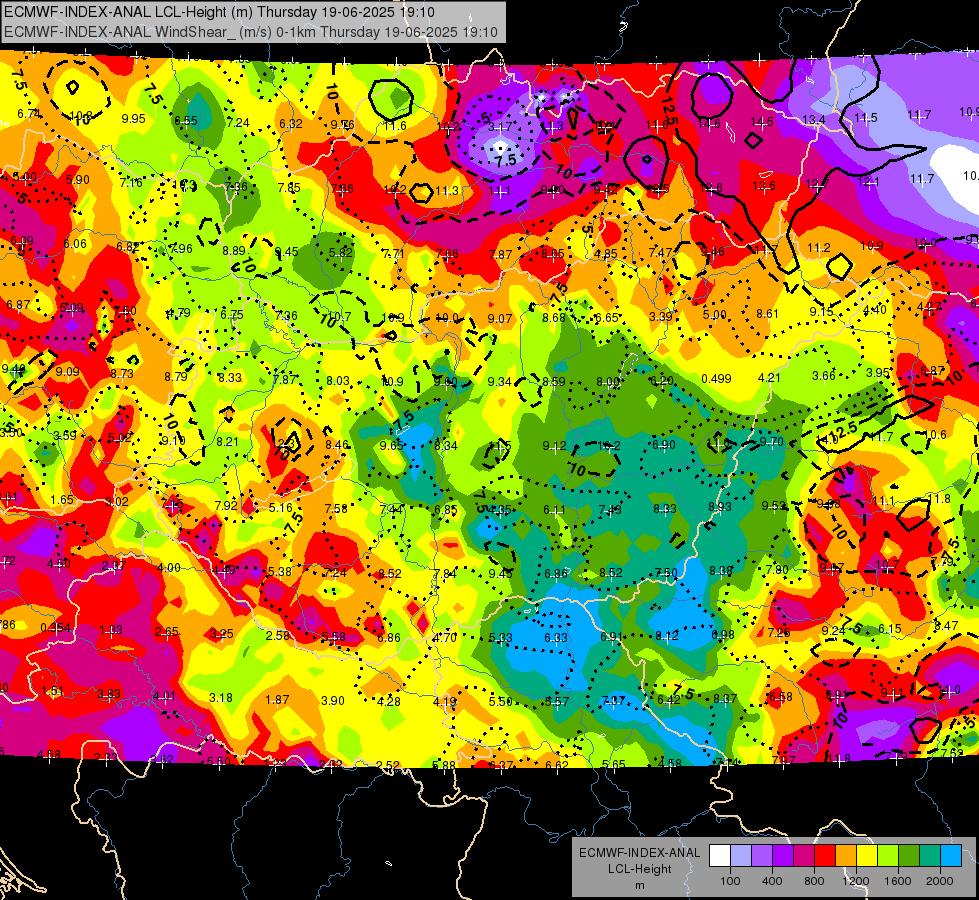
Task: Click the magenta-pink legend swatch
Action: pyautogui.click(x=804, y=856)
